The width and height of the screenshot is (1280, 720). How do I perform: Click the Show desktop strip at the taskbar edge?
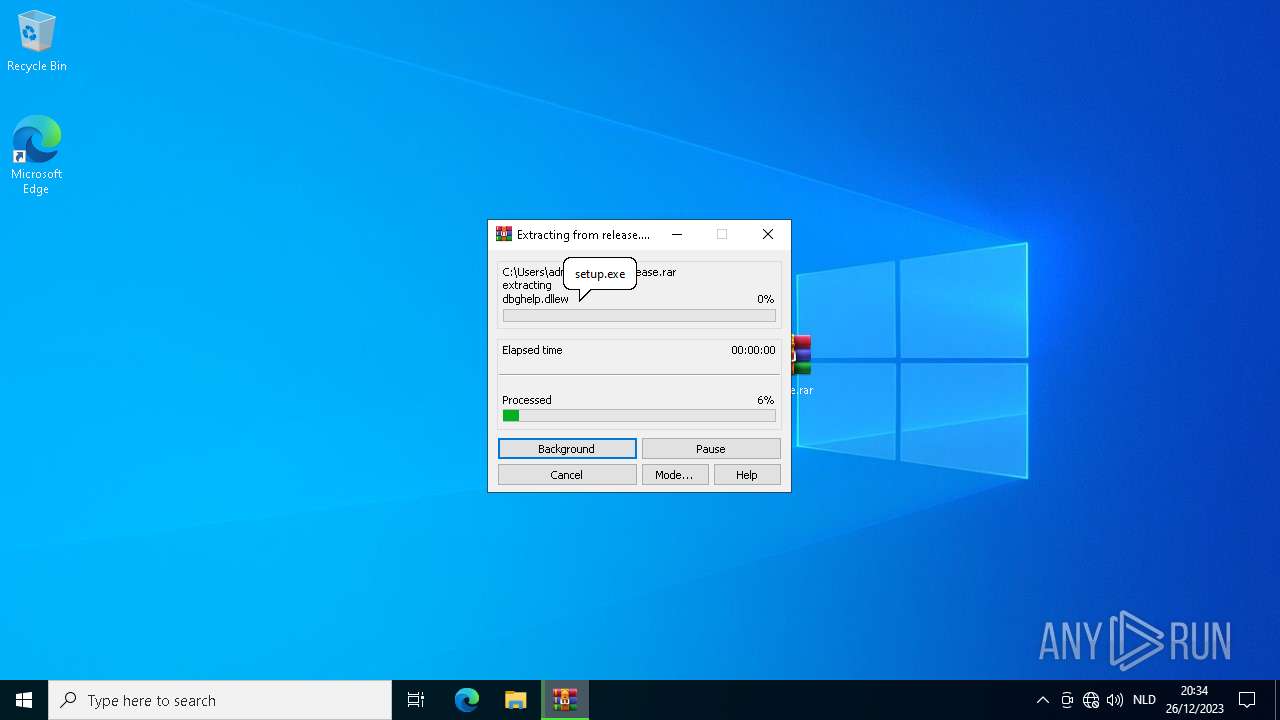pos(1277,700)
